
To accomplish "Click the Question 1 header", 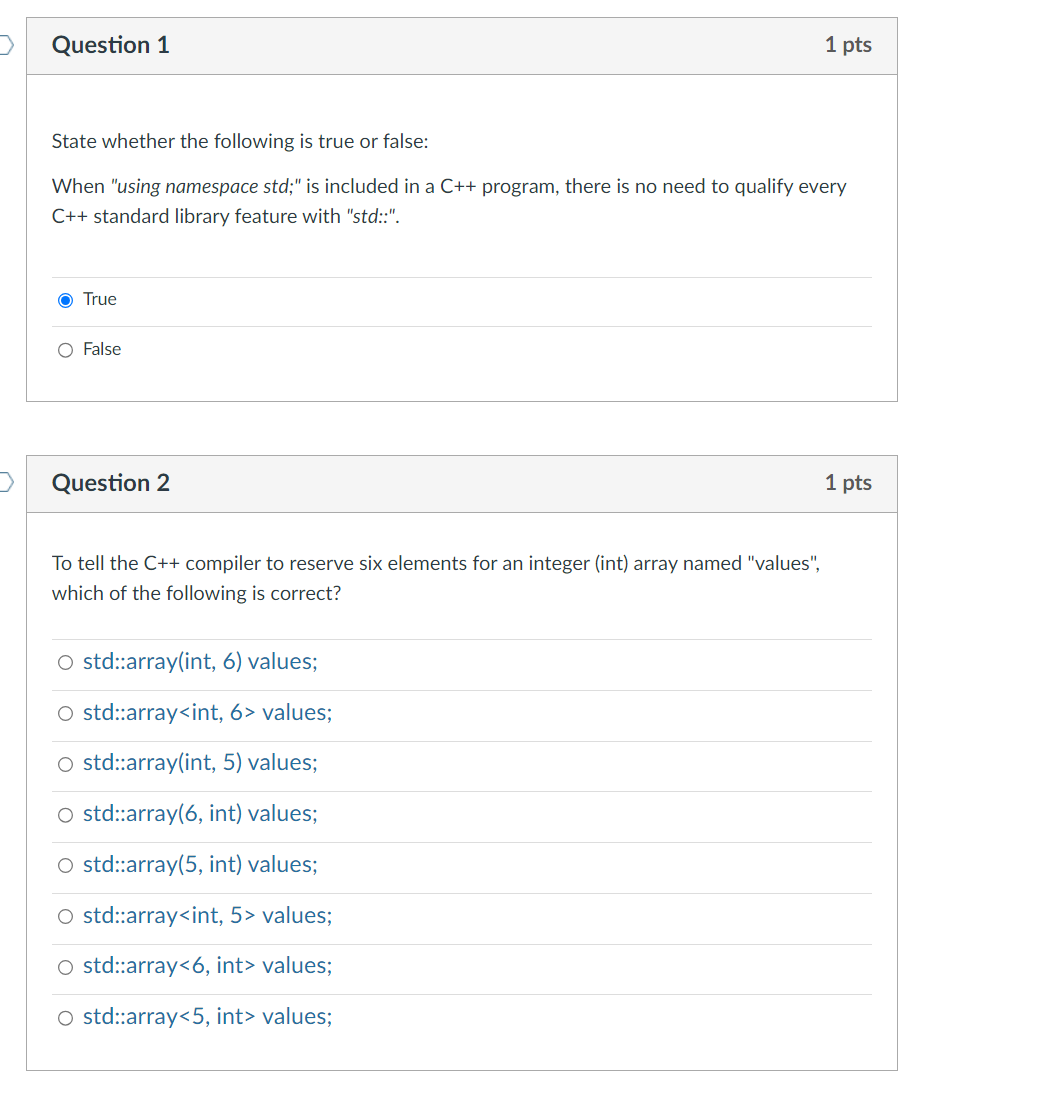I will [110, 44].
